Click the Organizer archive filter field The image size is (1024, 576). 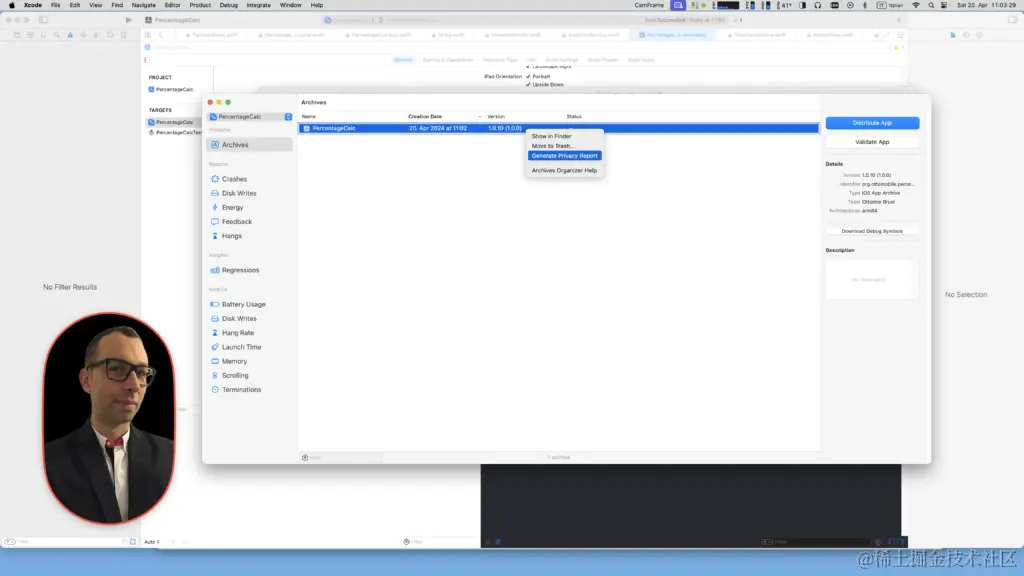(341, 457)
